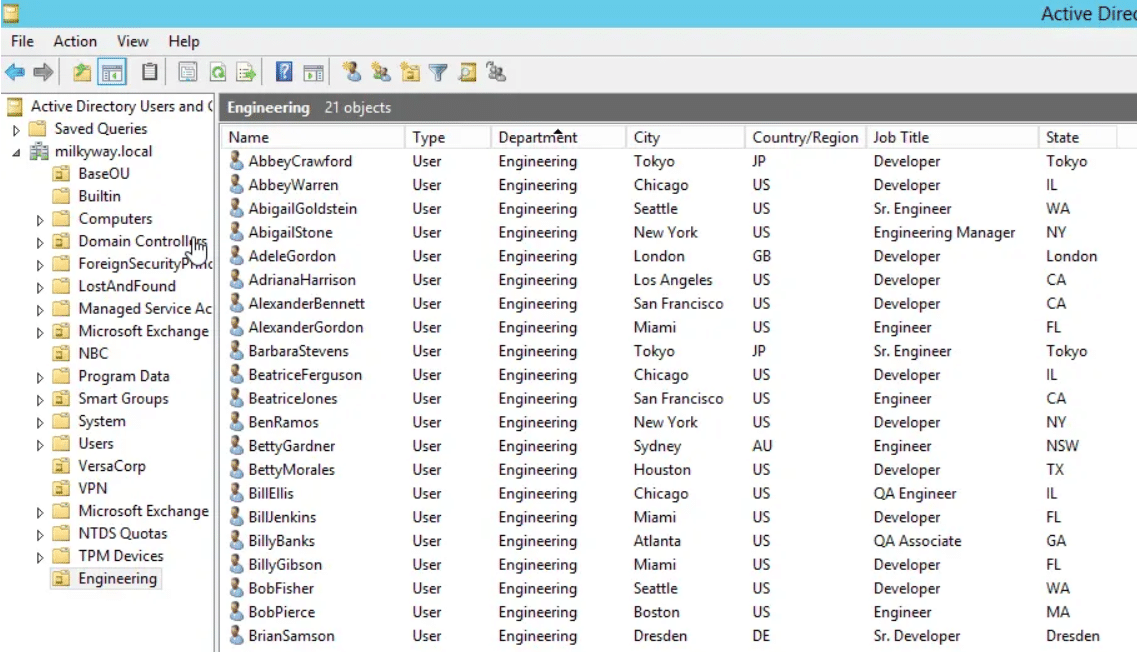Expand the Computers container
The height and width of the screenshot is (652, 1137).
[40, 220]
